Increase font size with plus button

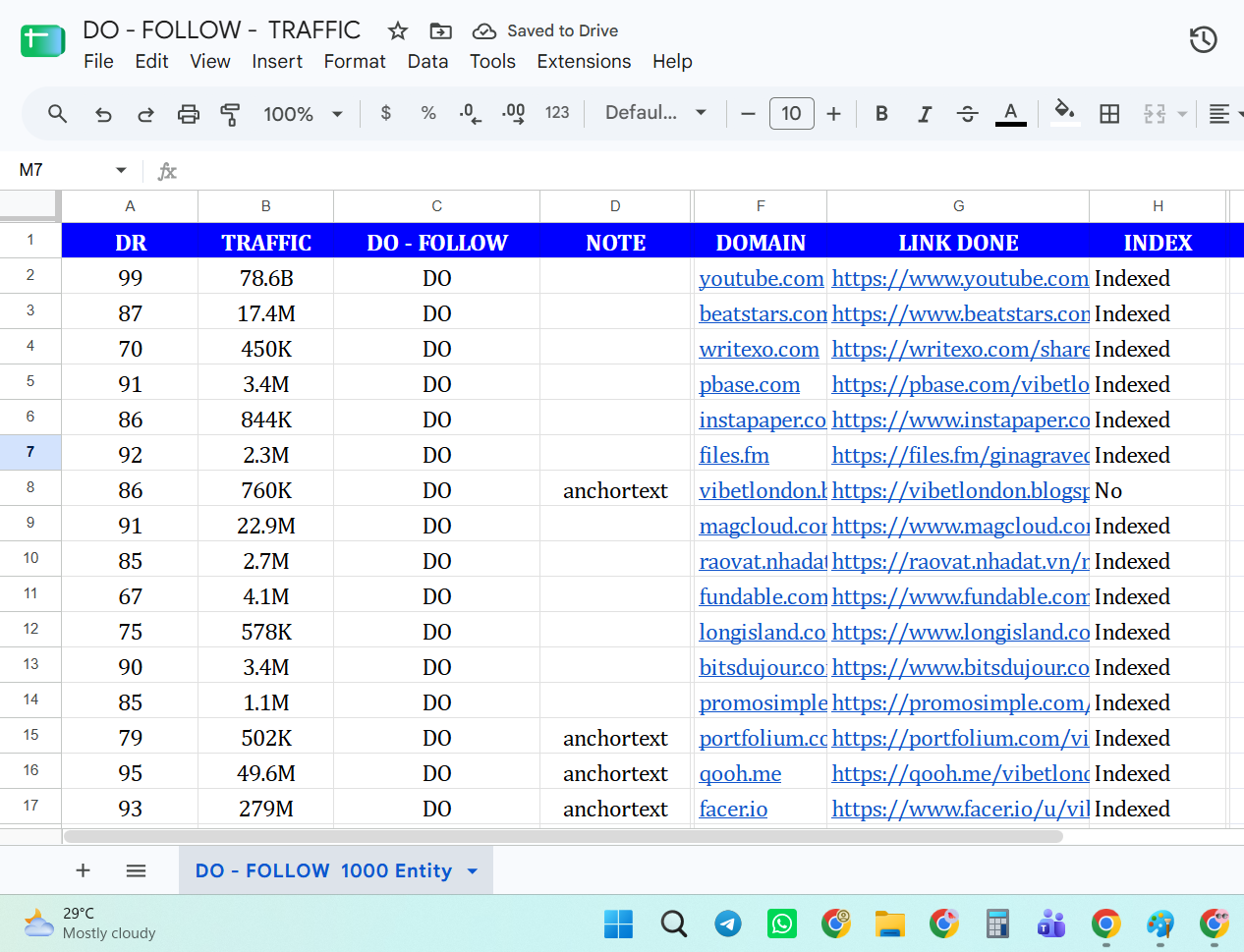pyautogui.click(x=833, y=114)
